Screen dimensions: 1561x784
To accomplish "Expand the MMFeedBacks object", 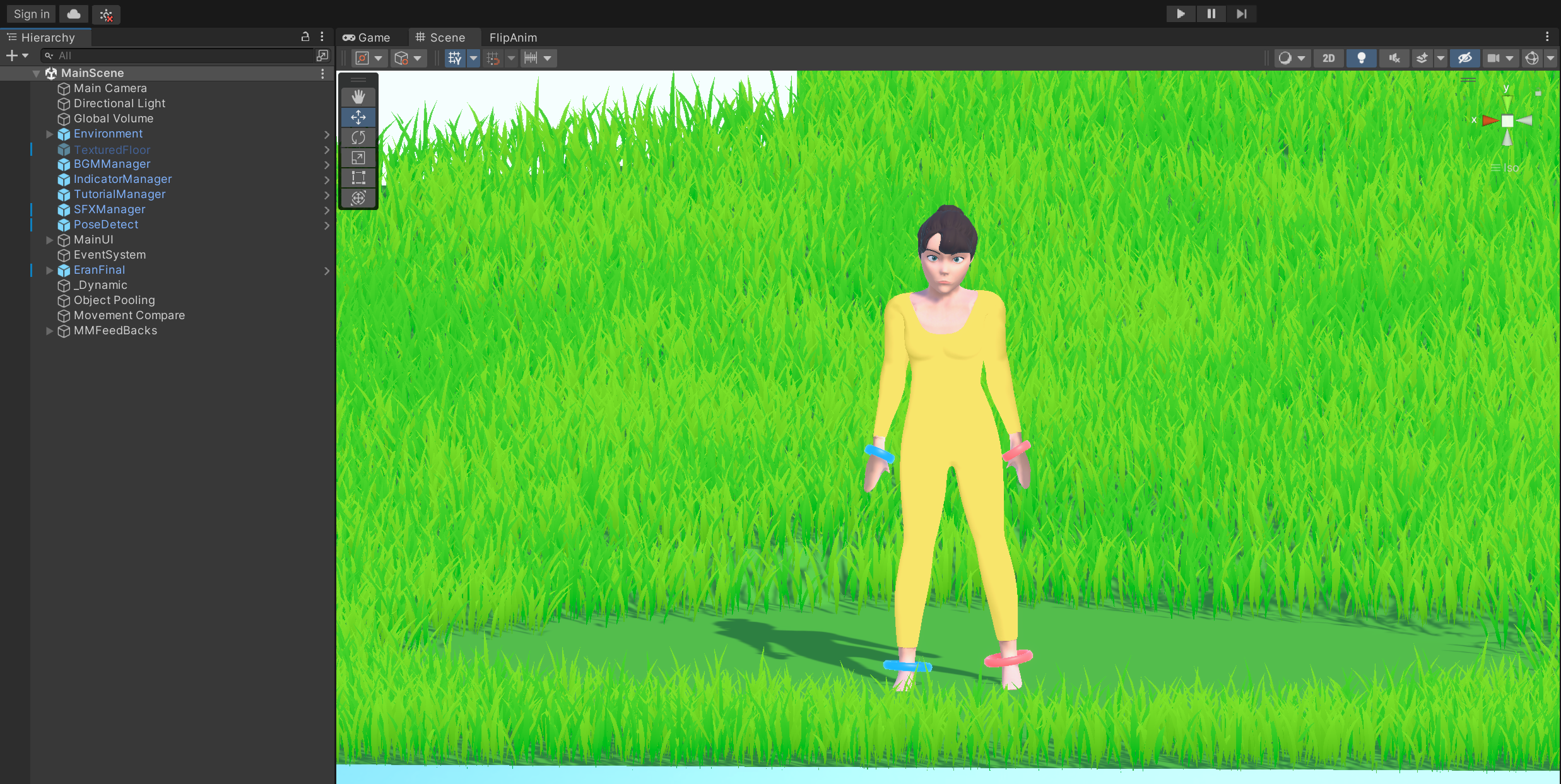I will tap(49, 331).
